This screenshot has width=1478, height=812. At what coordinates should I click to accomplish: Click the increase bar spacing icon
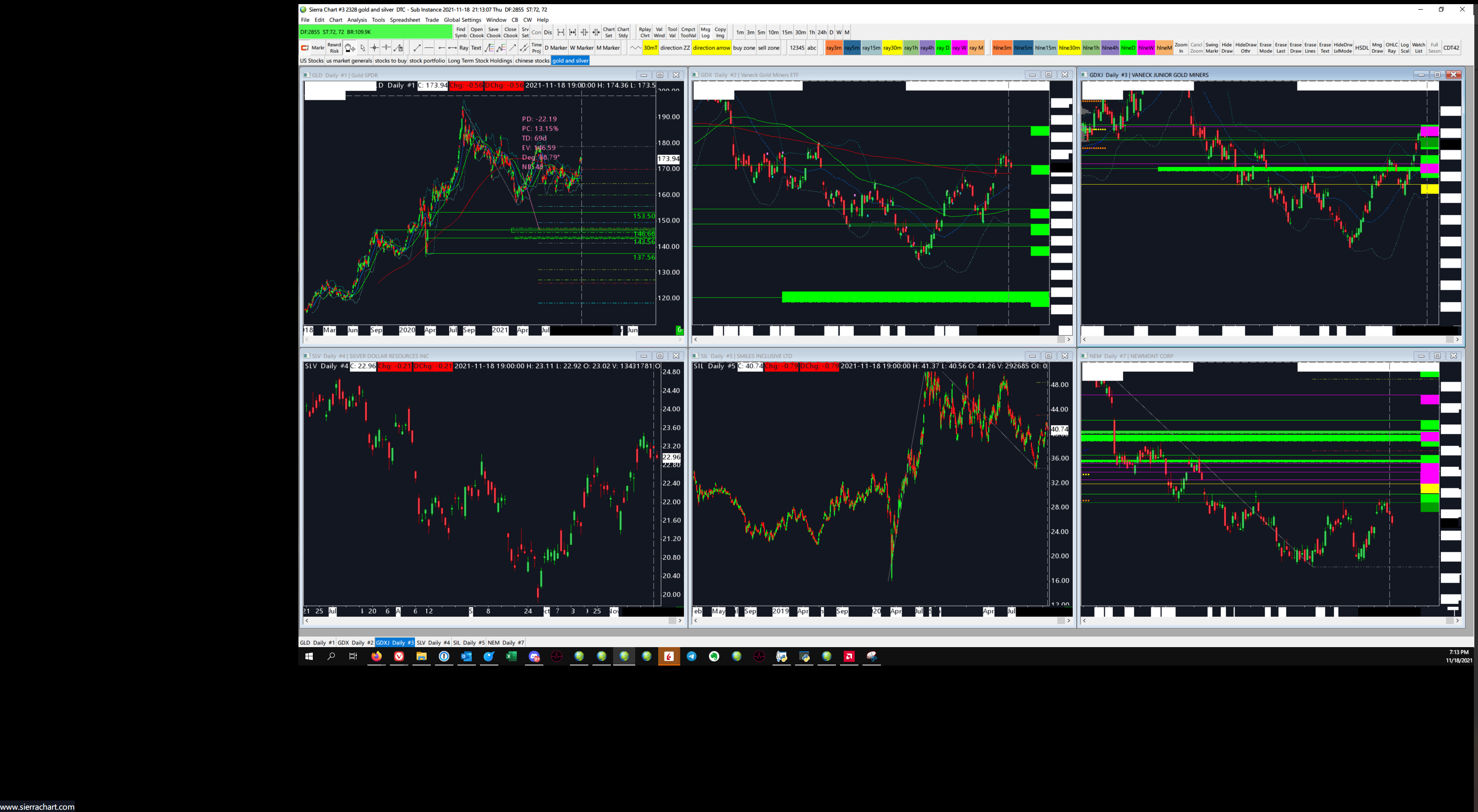560,32
